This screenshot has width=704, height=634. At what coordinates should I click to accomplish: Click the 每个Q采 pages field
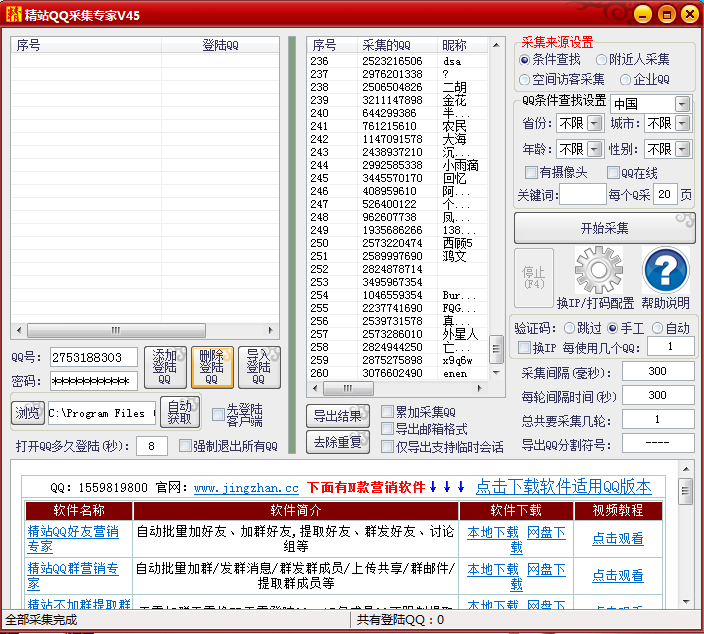(x=665, y=194)
